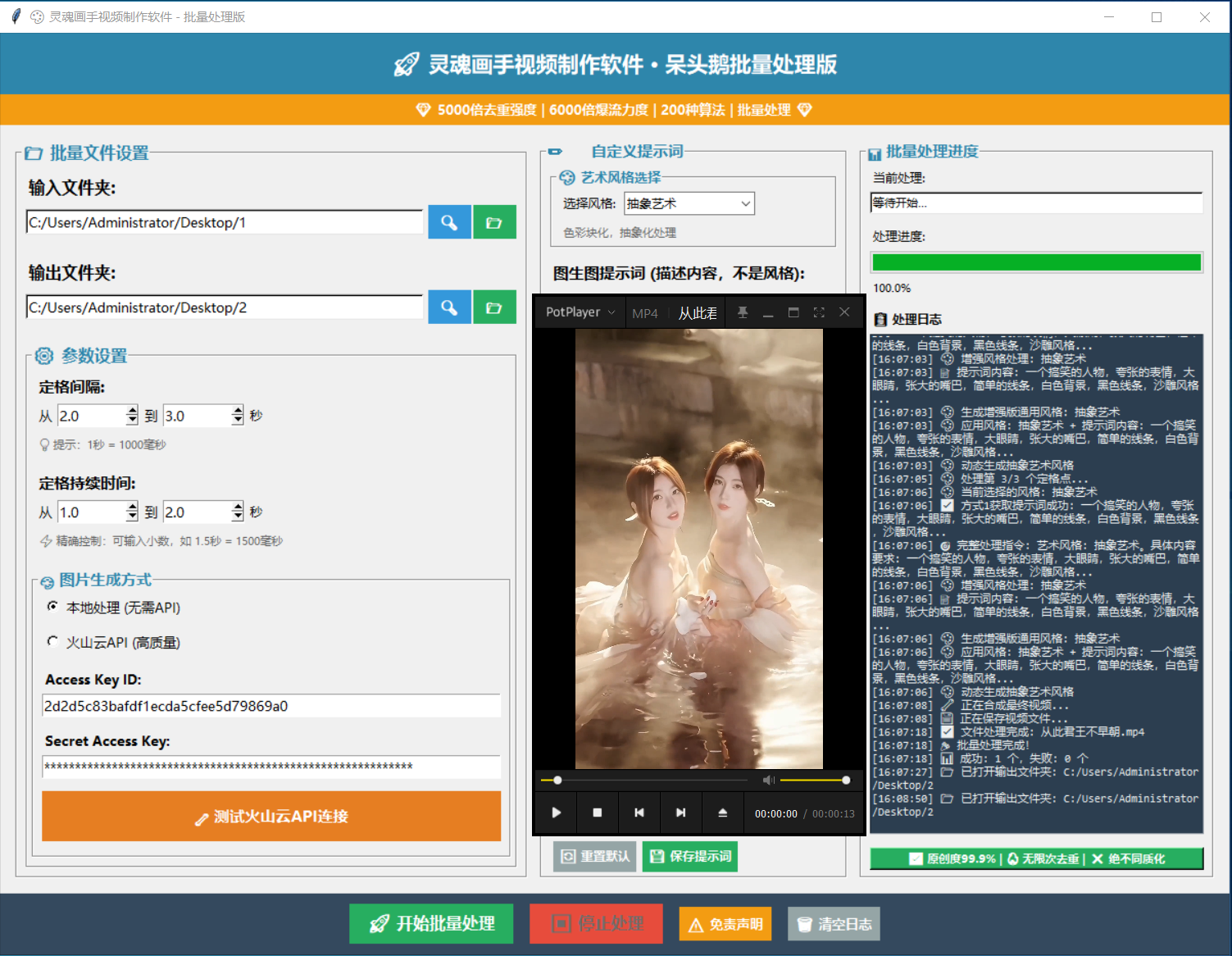Click the 清空日志 button to clear logs
This screenshot has width=1232, height=956.
[x=834, y=923]
